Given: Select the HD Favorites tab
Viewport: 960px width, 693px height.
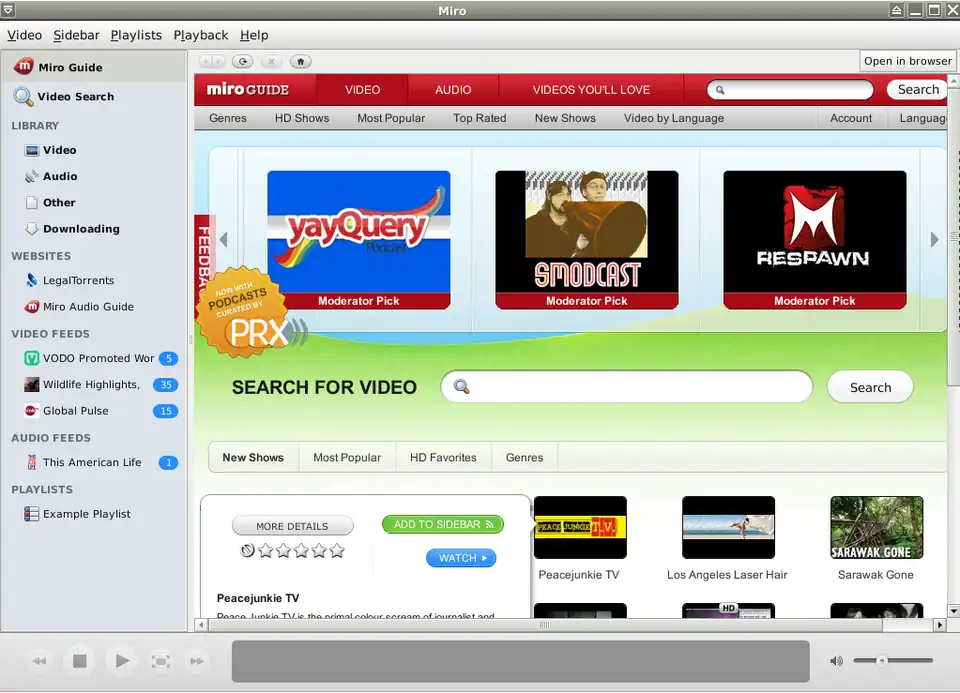Looking at the screenshot, I should pos(443,458).
